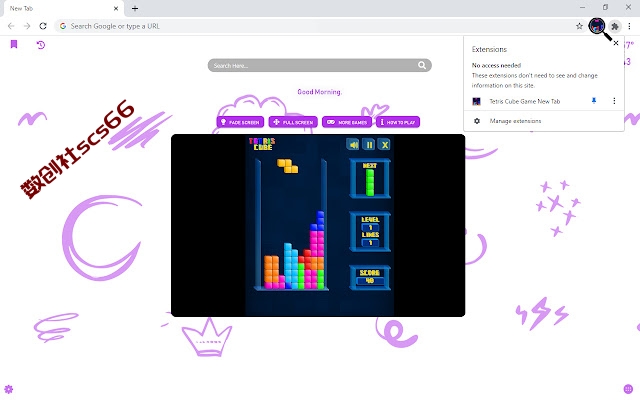Open How To Play instructions

[x=398, y=122]
